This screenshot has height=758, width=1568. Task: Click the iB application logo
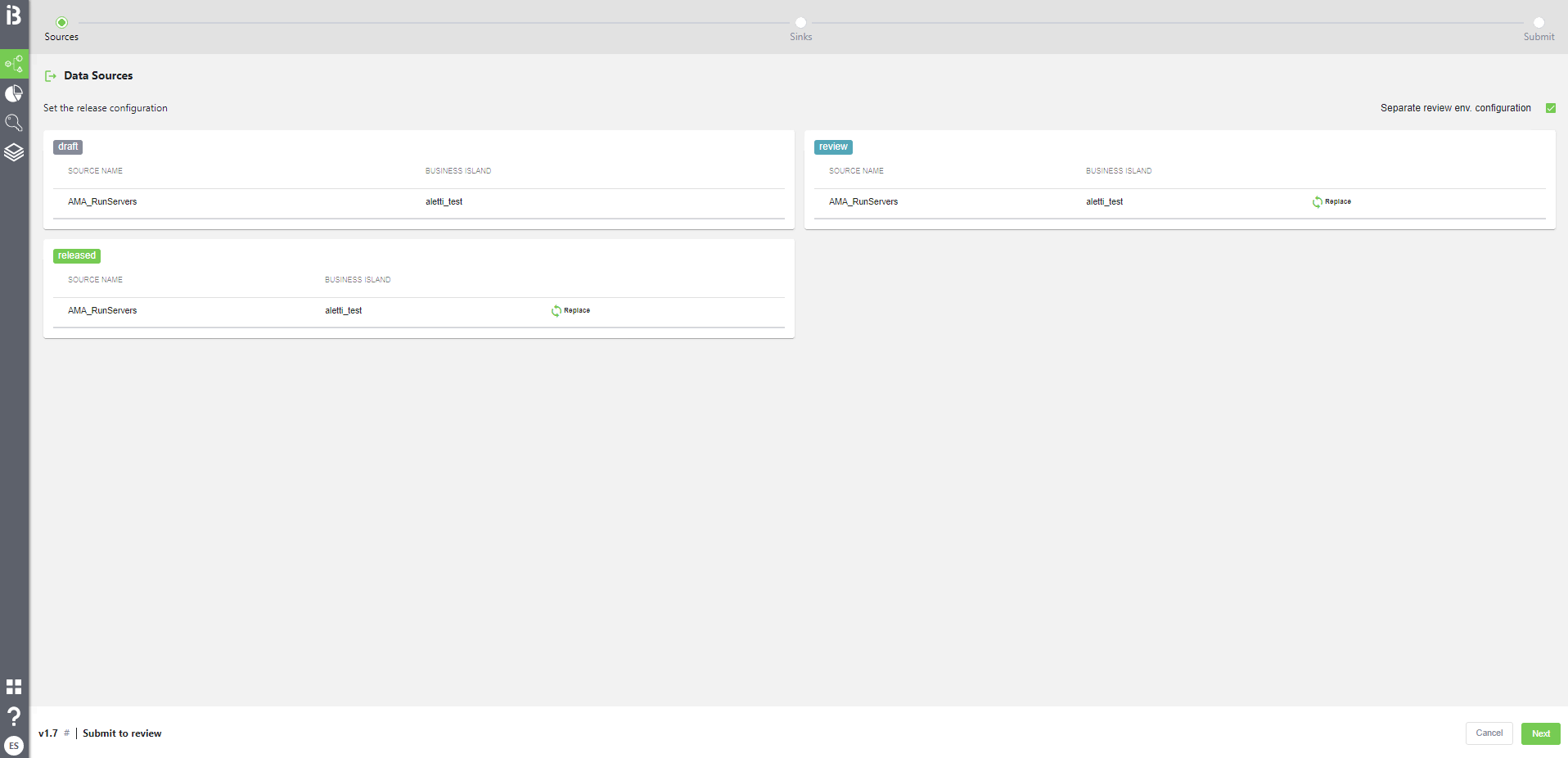pos(14,16)
